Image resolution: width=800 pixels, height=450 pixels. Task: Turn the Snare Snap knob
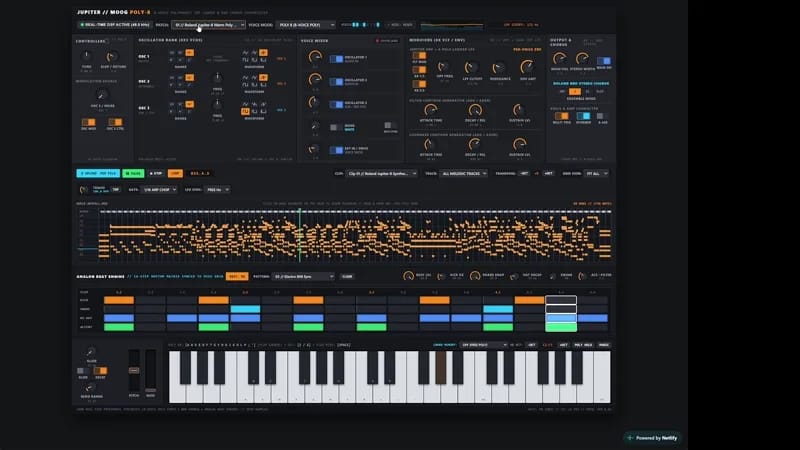point(474,276)
